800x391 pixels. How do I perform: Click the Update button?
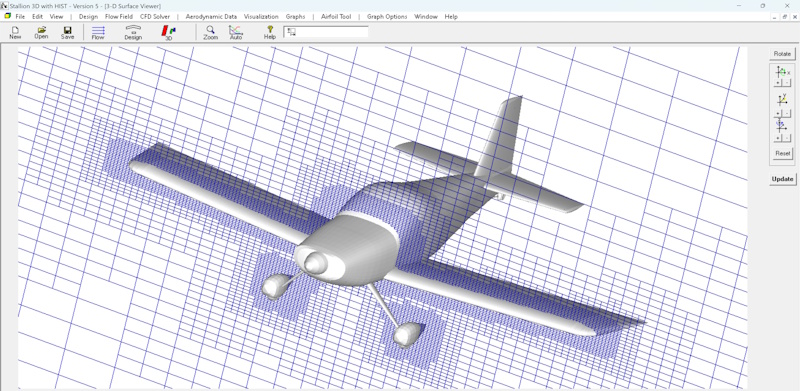coord(782,179)
